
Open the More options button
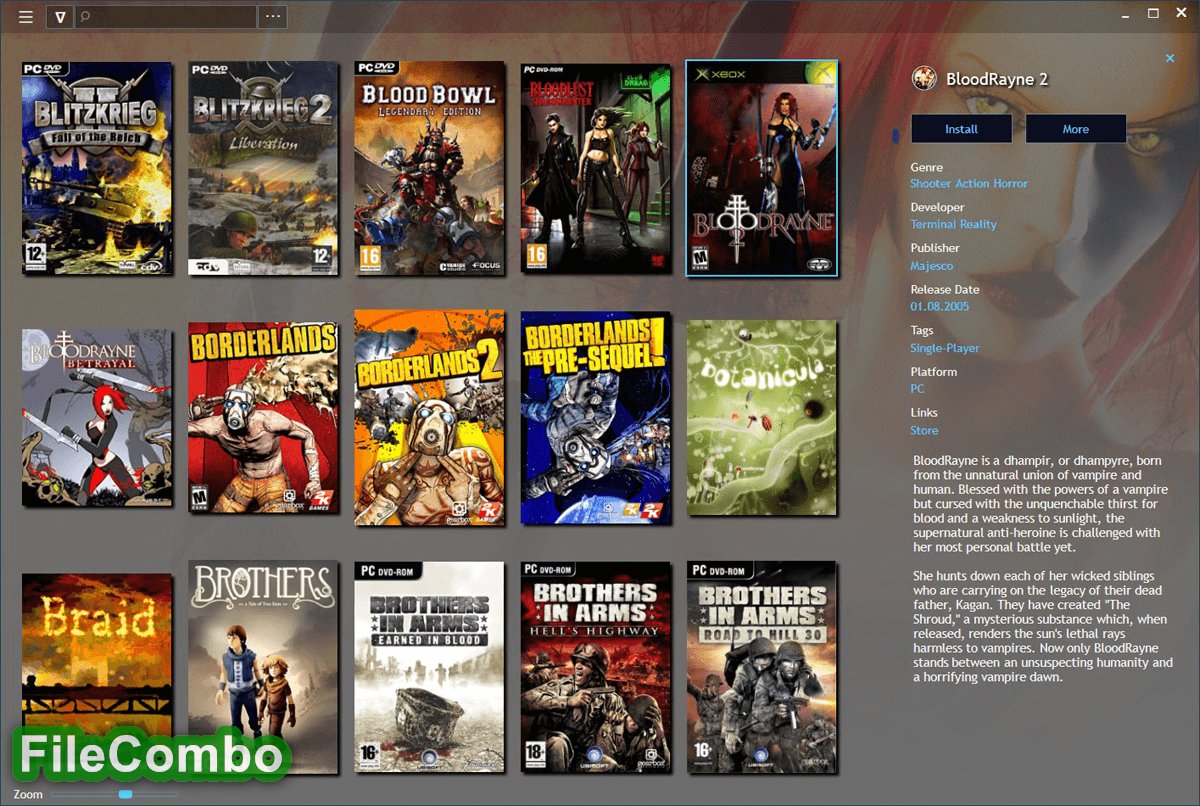tap(1076, 129)
